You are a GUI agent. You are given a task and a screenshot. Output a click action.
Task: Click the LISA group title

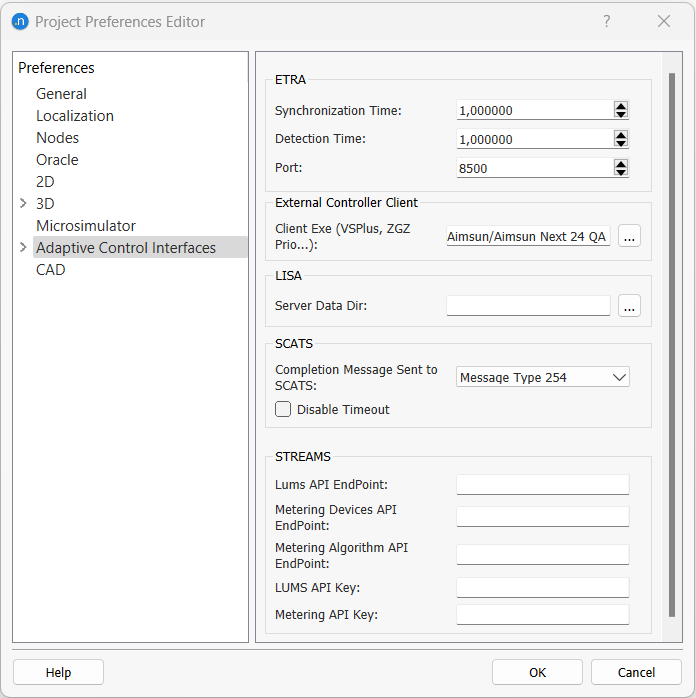[x=288, y=276]
